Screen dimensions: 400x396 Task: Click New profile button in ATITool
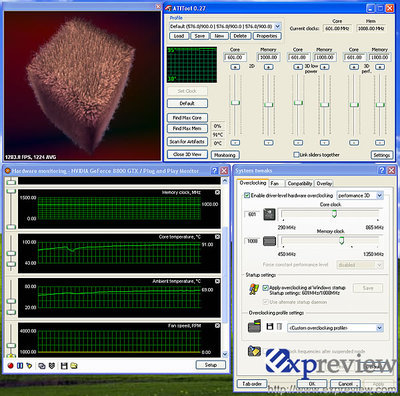(x=219, y=36)
